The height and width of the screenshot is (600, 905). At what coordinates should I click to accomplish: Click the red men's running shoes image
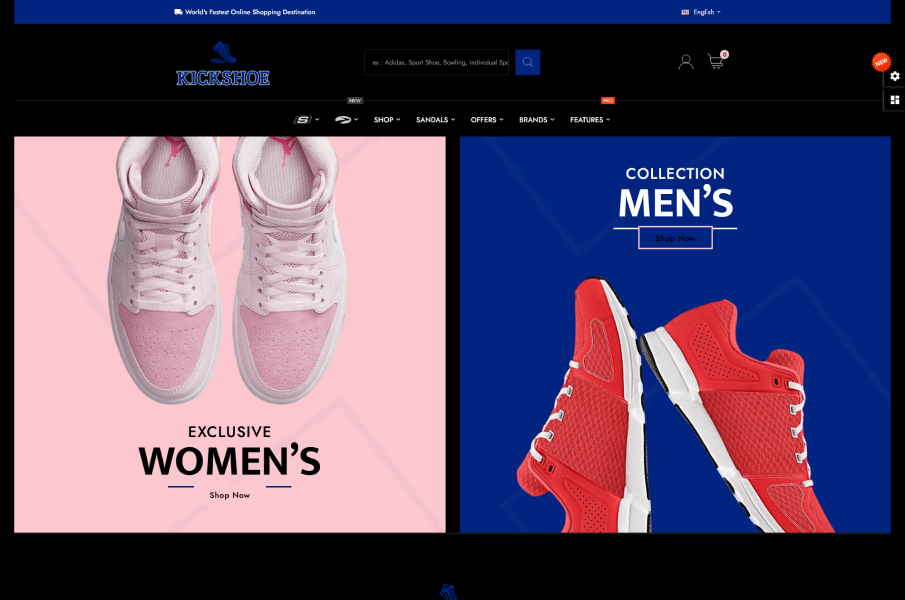(660, 410)
